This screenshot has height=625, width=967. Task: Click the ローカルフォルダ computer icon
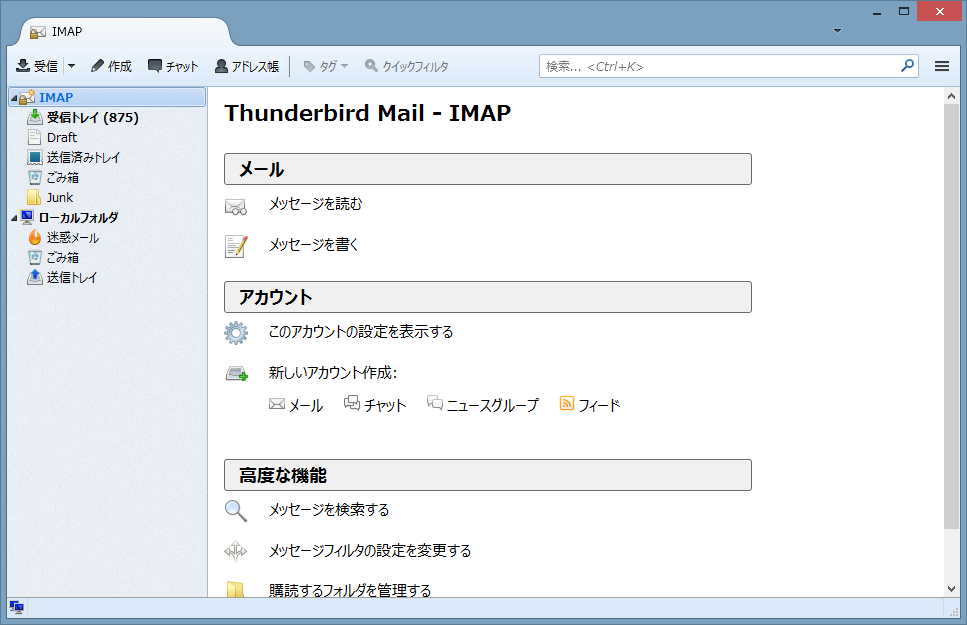[x=27, y=217]
